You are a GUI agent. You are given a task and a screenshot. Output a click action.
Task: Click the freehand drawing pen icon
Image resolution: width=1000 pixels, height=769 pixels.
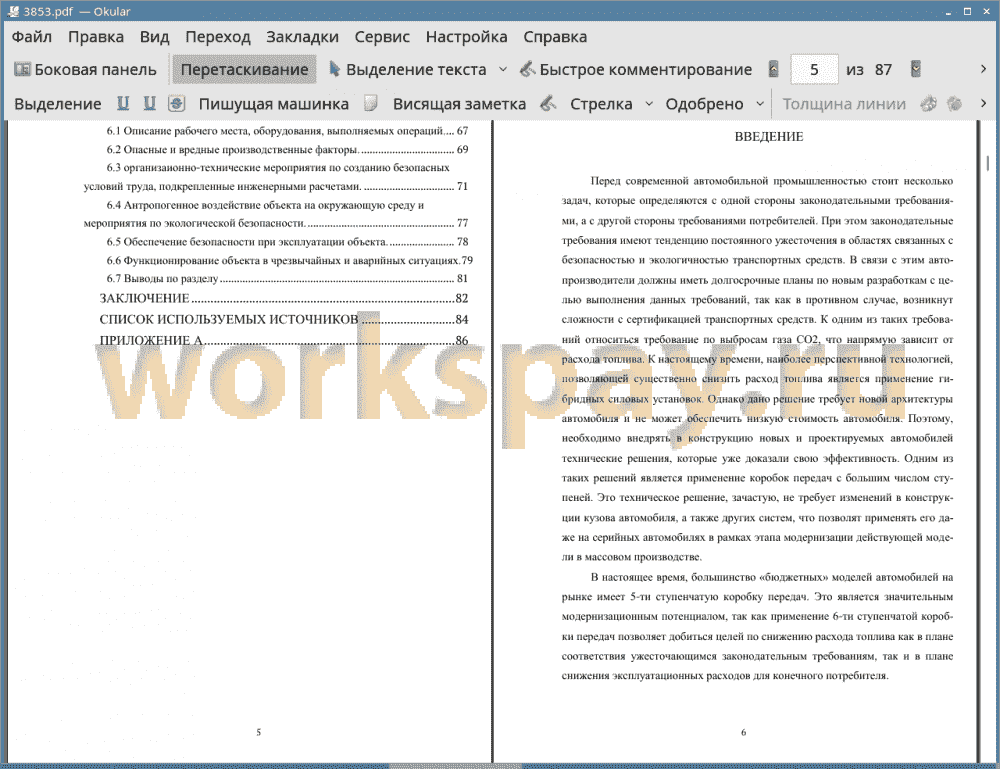click(x=548, y=103)
